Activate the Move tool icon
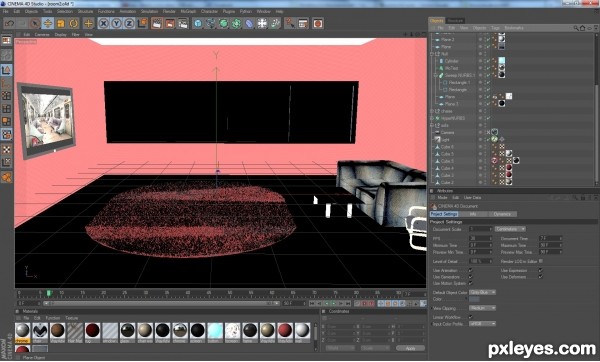Viewport: 600px width, 362px height. [48, 24]
